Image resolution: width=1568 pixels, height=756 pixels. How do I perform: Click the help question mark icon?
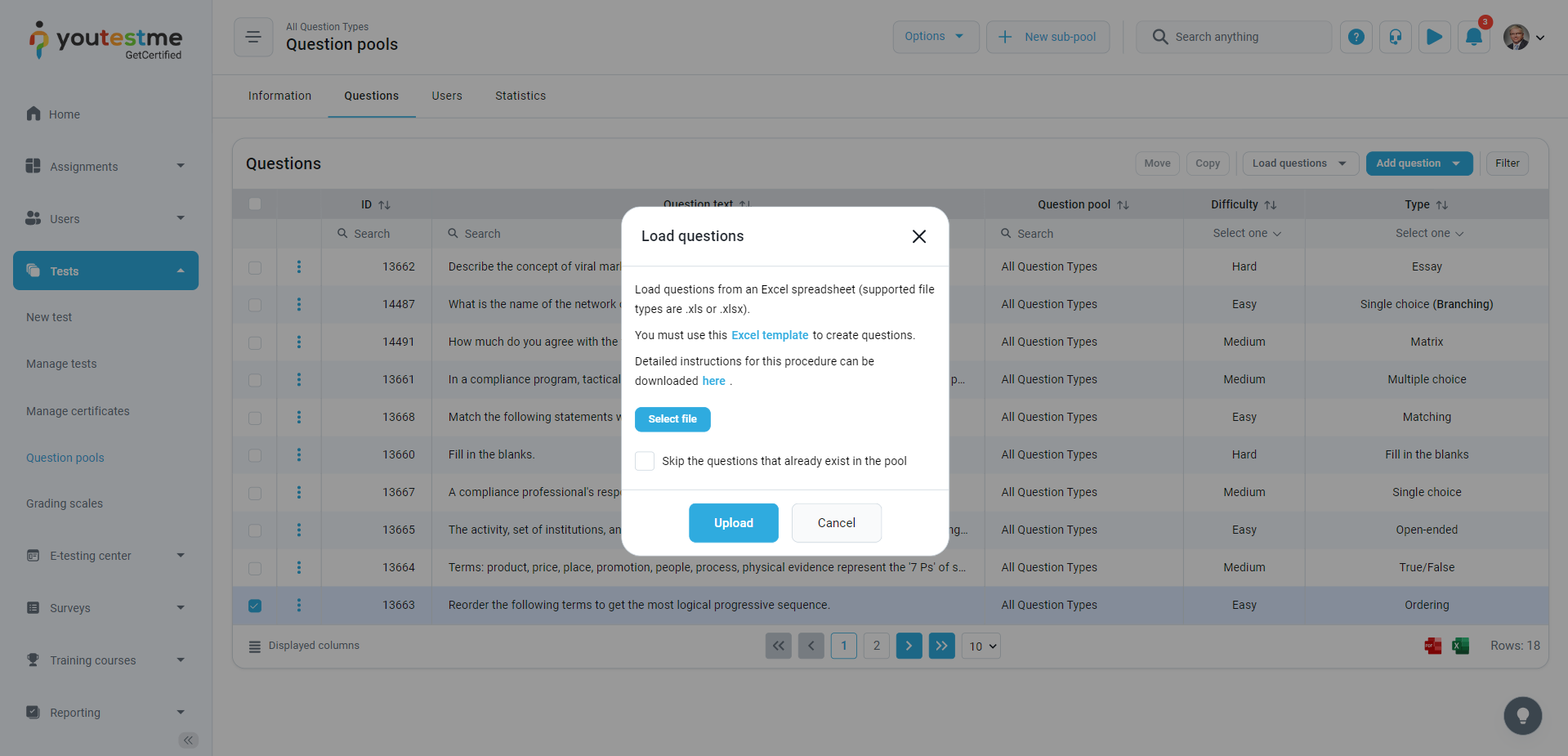point(1356,37)
